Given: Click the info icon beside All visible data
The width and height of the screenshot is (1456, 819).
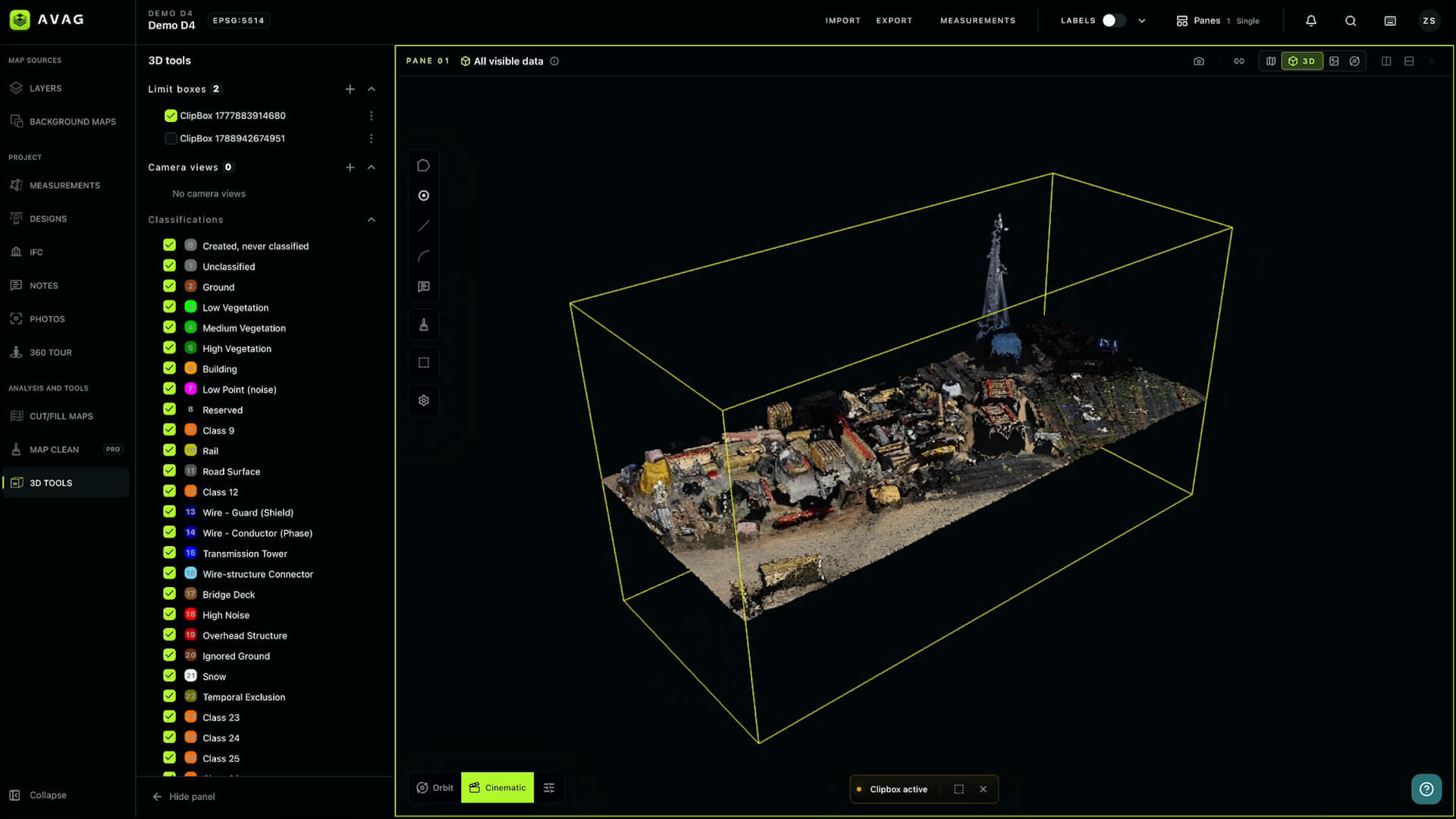Looking at the screenshot, I should pos(554,61).
